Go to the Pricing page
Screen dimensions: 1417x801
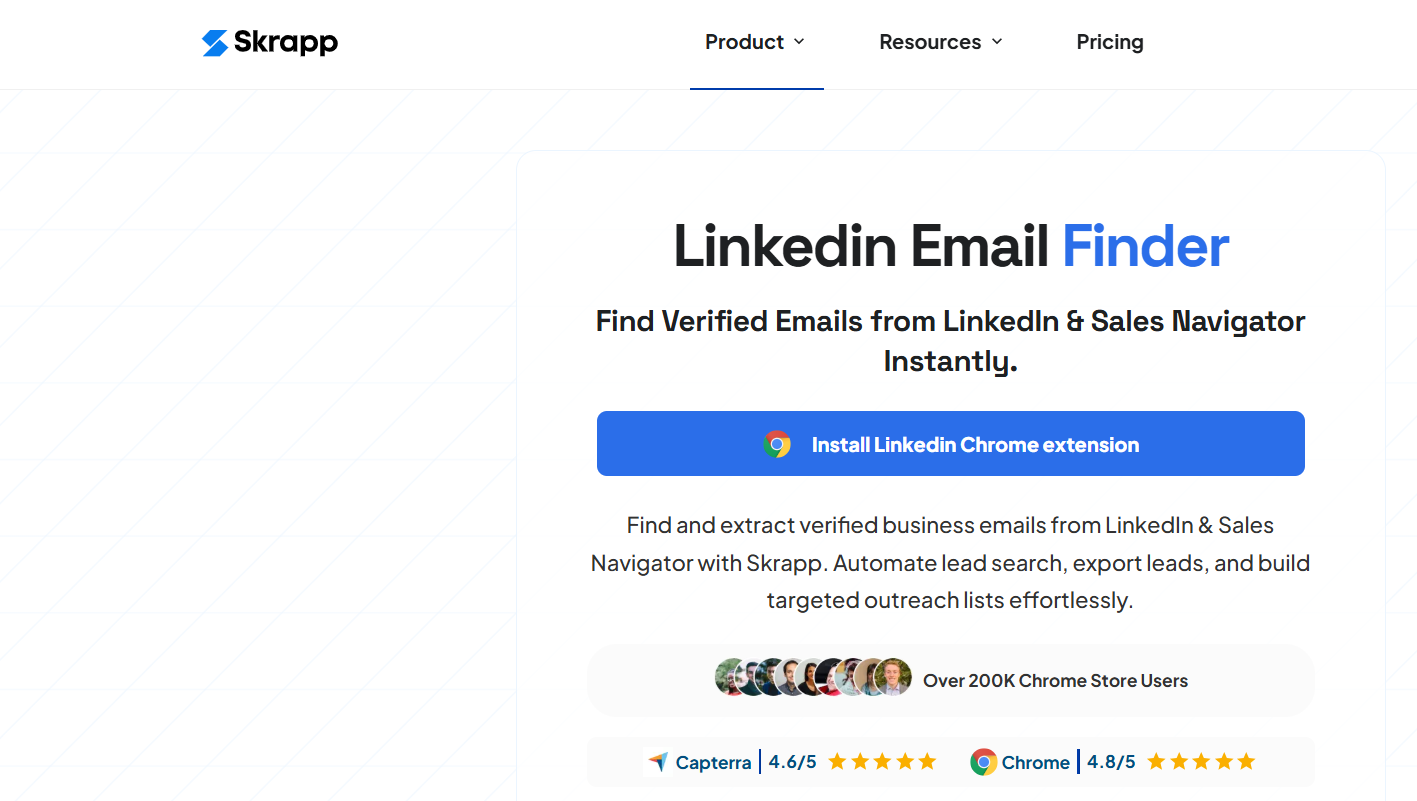coord(1110,42)
